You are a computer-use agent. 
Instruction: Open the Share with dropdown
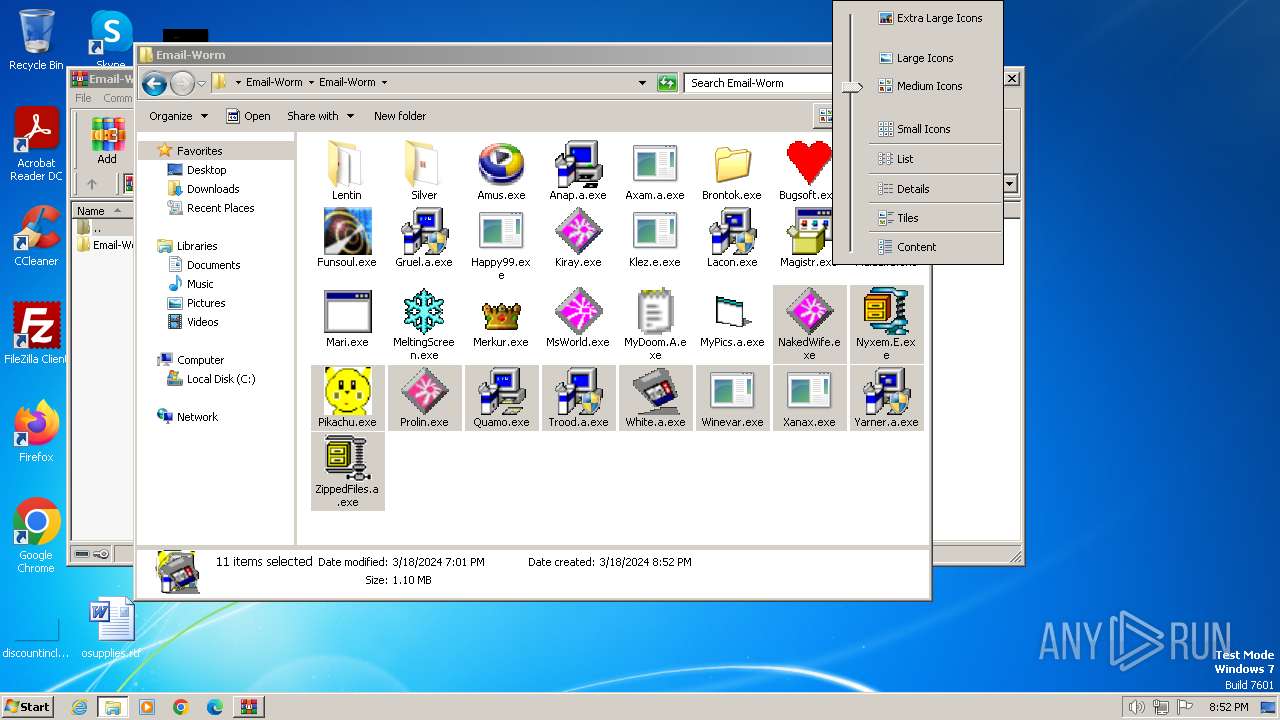tap(320, 116)
